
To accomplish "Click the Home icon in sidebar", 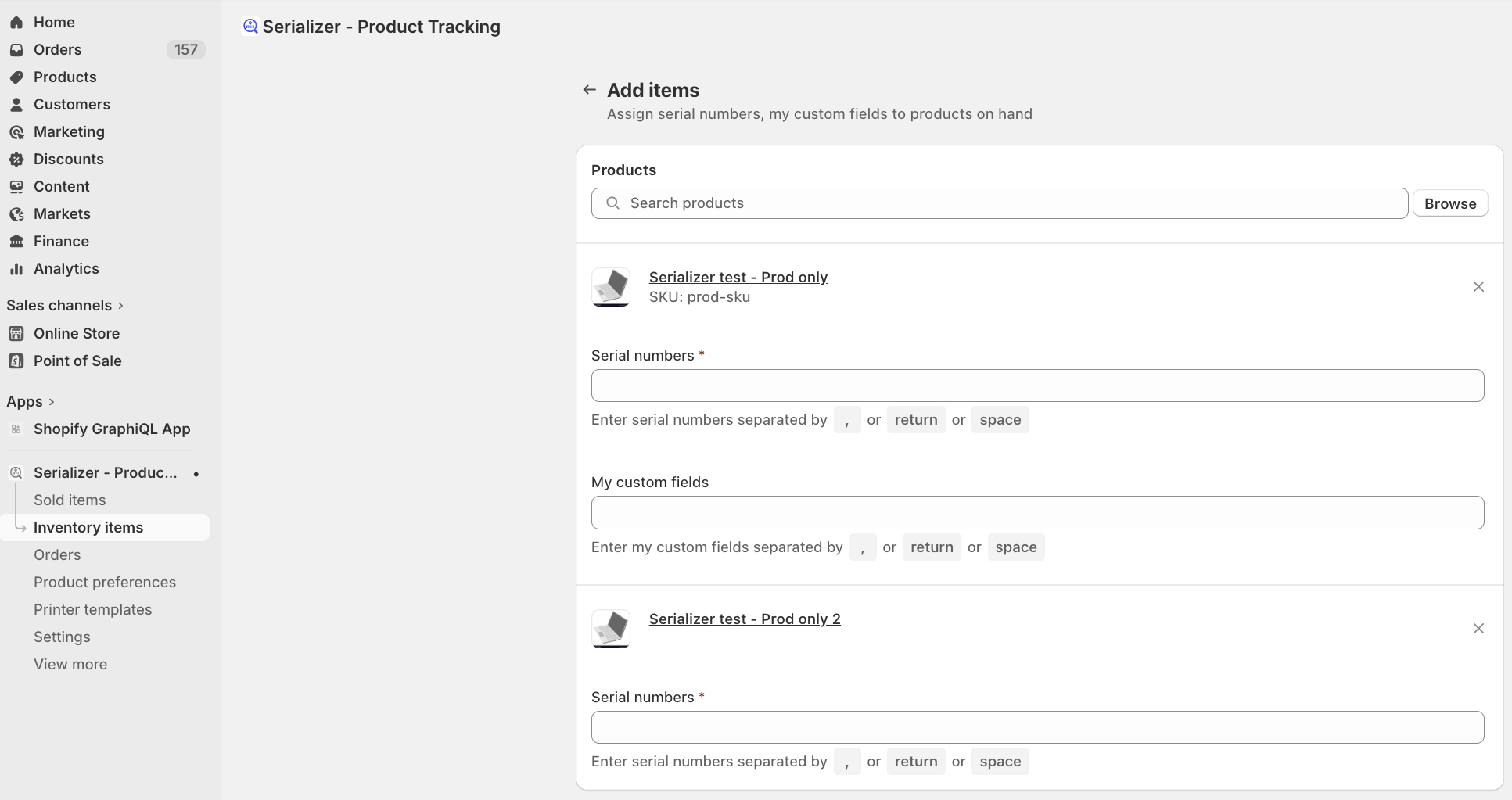I will (16, 23).
